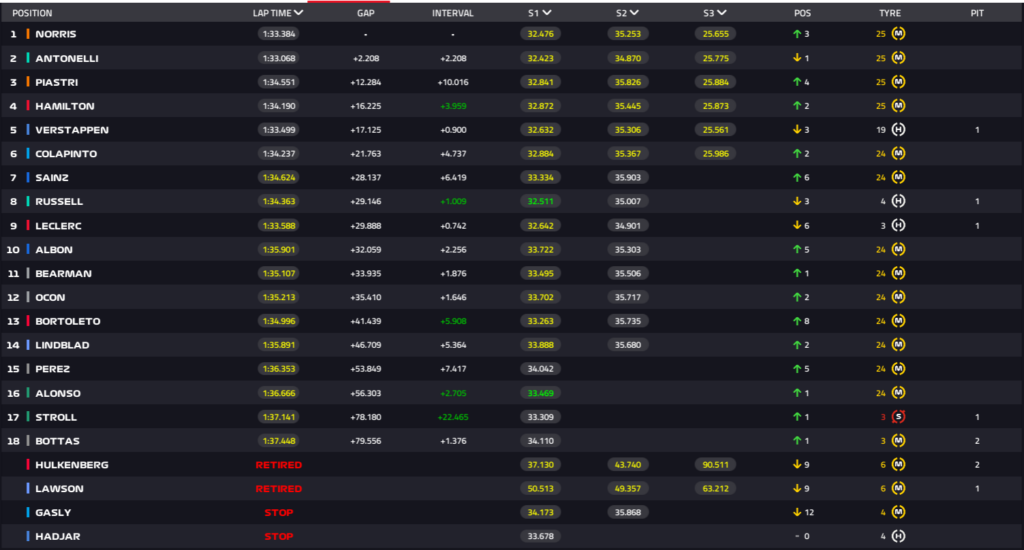This screenshot has width=1024, height=550.
Task: Click Verstappen's S3 time 25.561
Action: coord(715,130)
